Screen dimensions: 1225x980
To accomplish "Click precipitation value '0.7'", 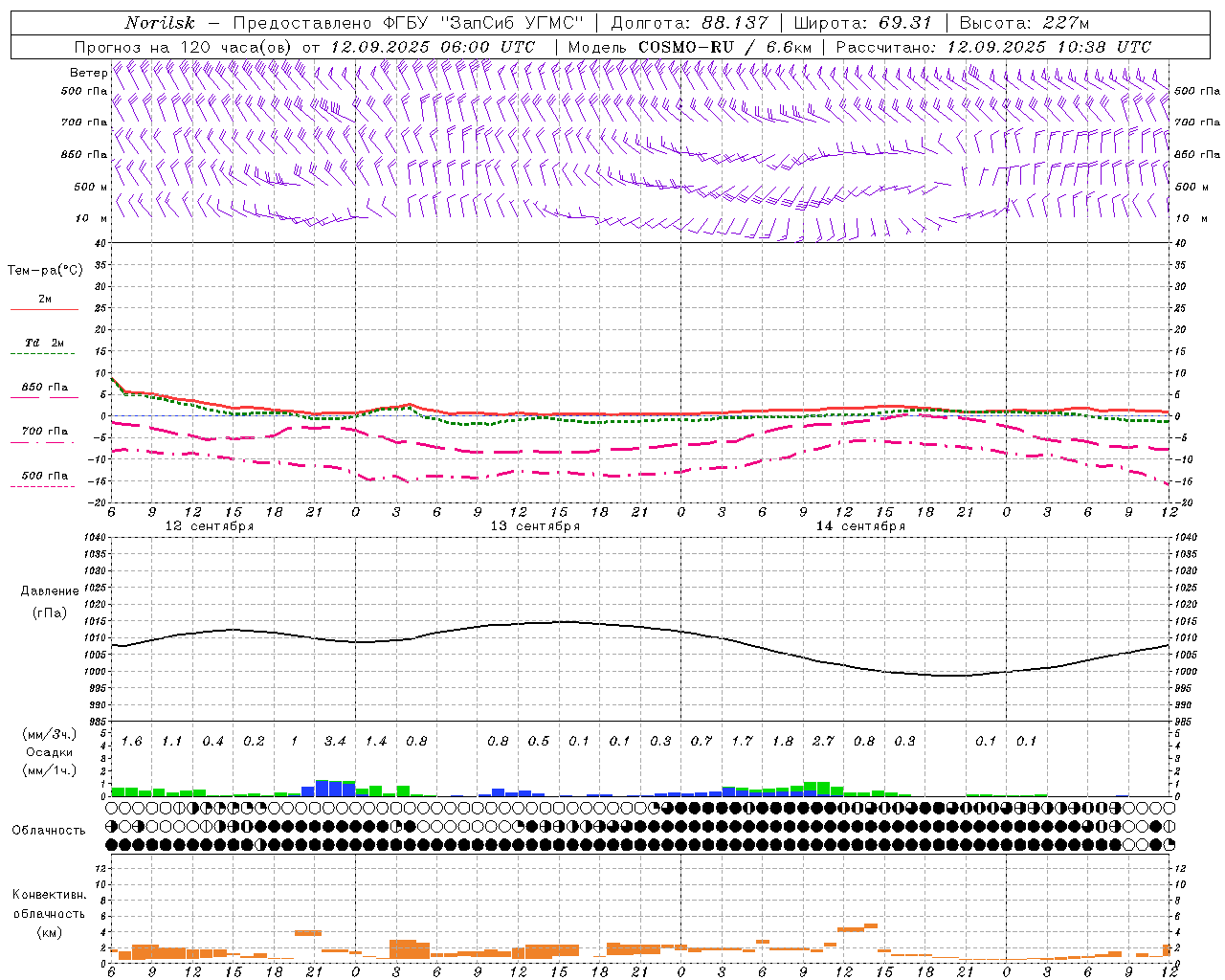I will pyautogui.click(x=702, y=742).
